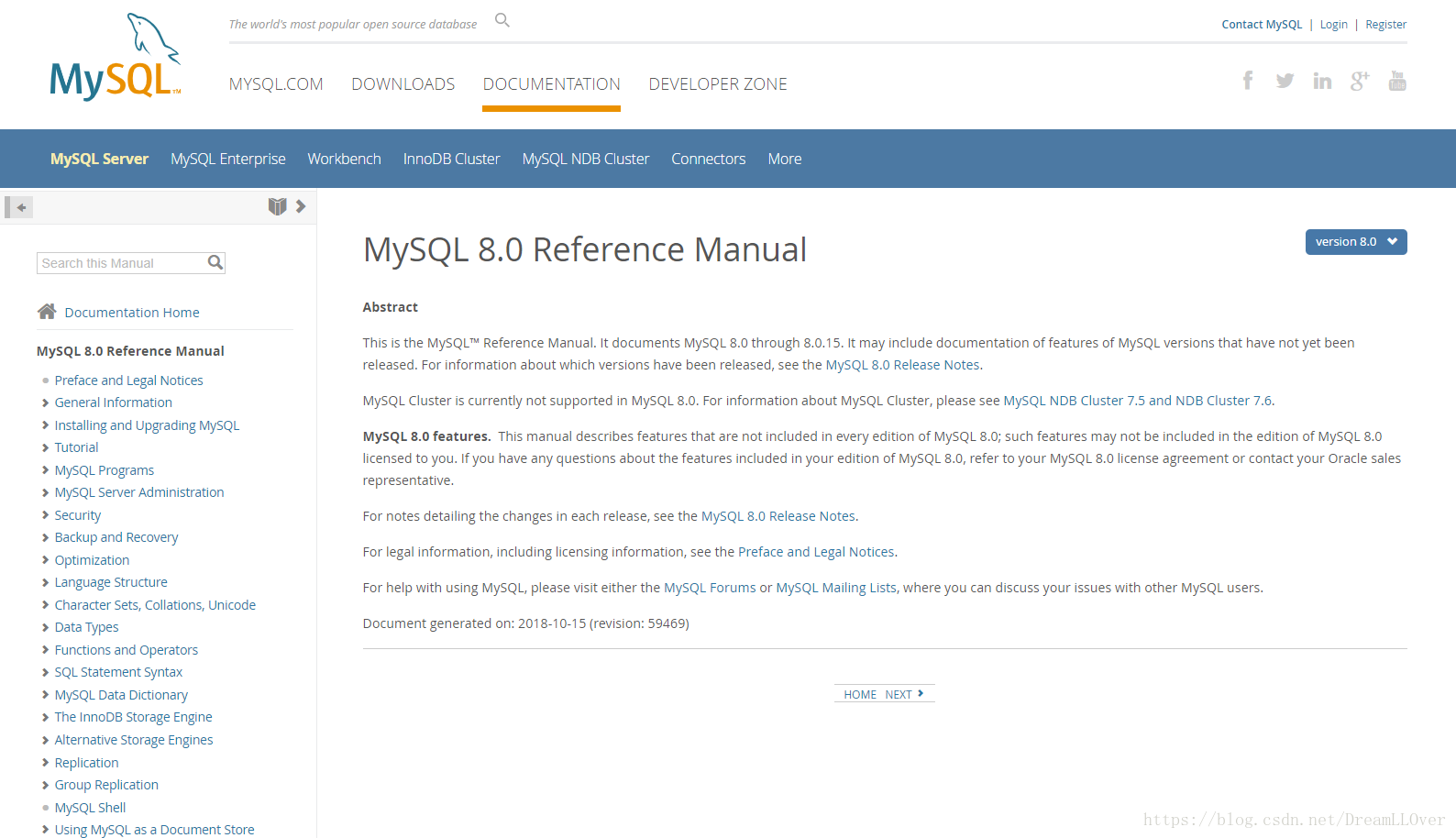Select the DOCUMENTATION tab
Image resolution: width=1456 pixels, height=838 pixels.
tap(552, 84)
